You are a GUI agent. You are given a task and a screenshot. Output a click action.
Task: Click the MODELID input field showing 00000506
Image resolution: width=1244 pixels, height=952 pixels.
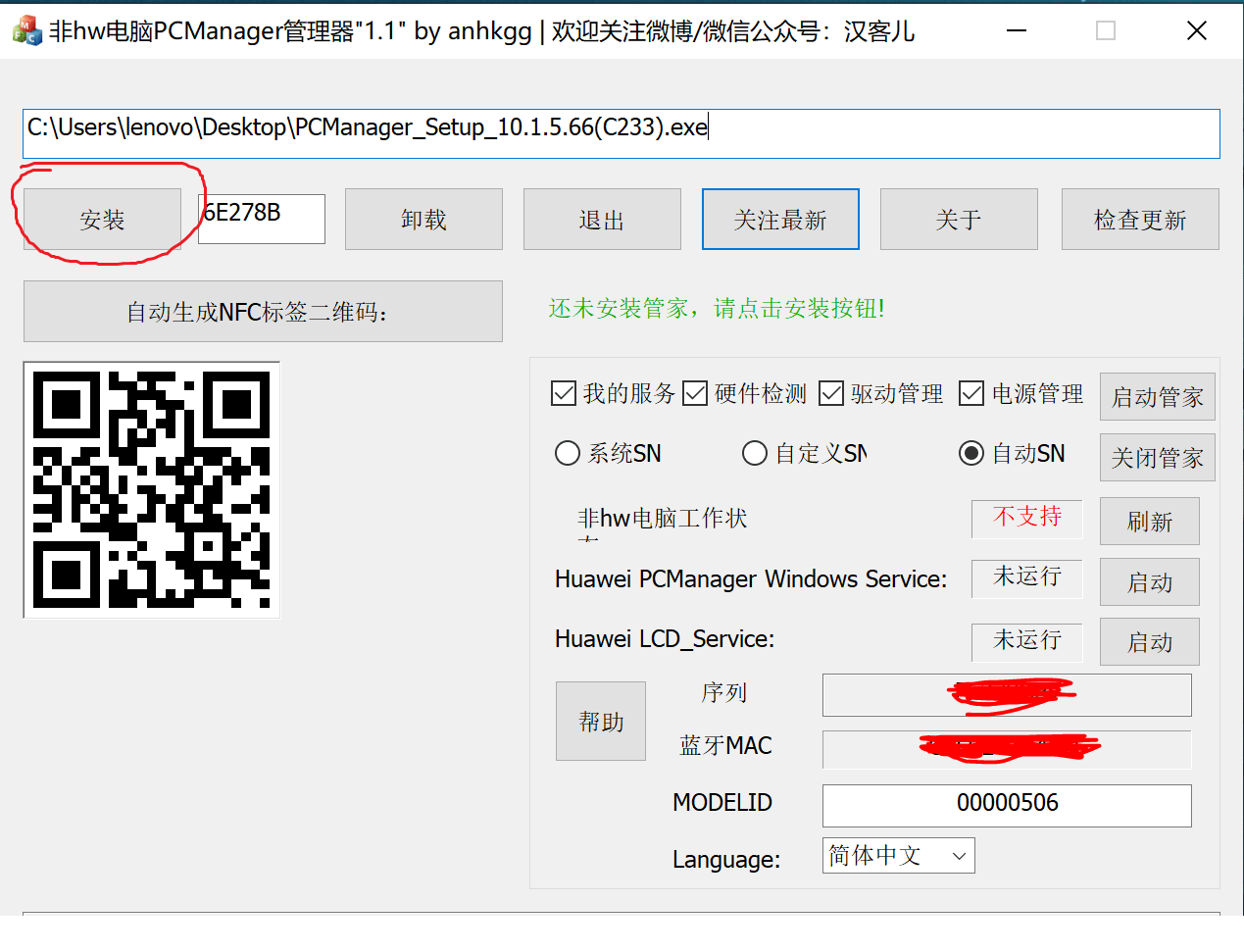(1006, 805)
